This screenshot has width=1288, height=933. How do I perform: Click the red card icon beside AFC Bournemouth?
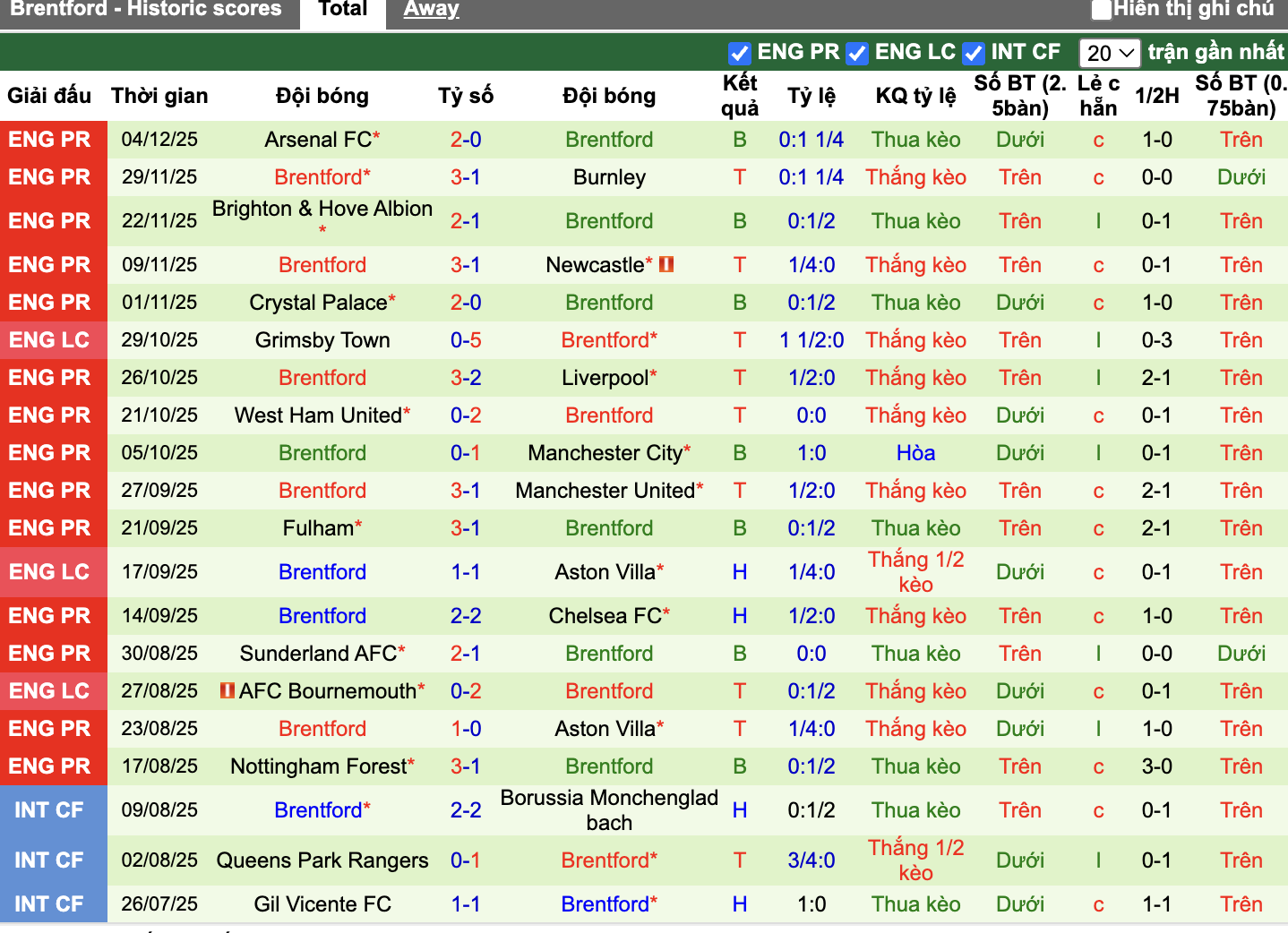pyautogui.click(x=228, y=690)
